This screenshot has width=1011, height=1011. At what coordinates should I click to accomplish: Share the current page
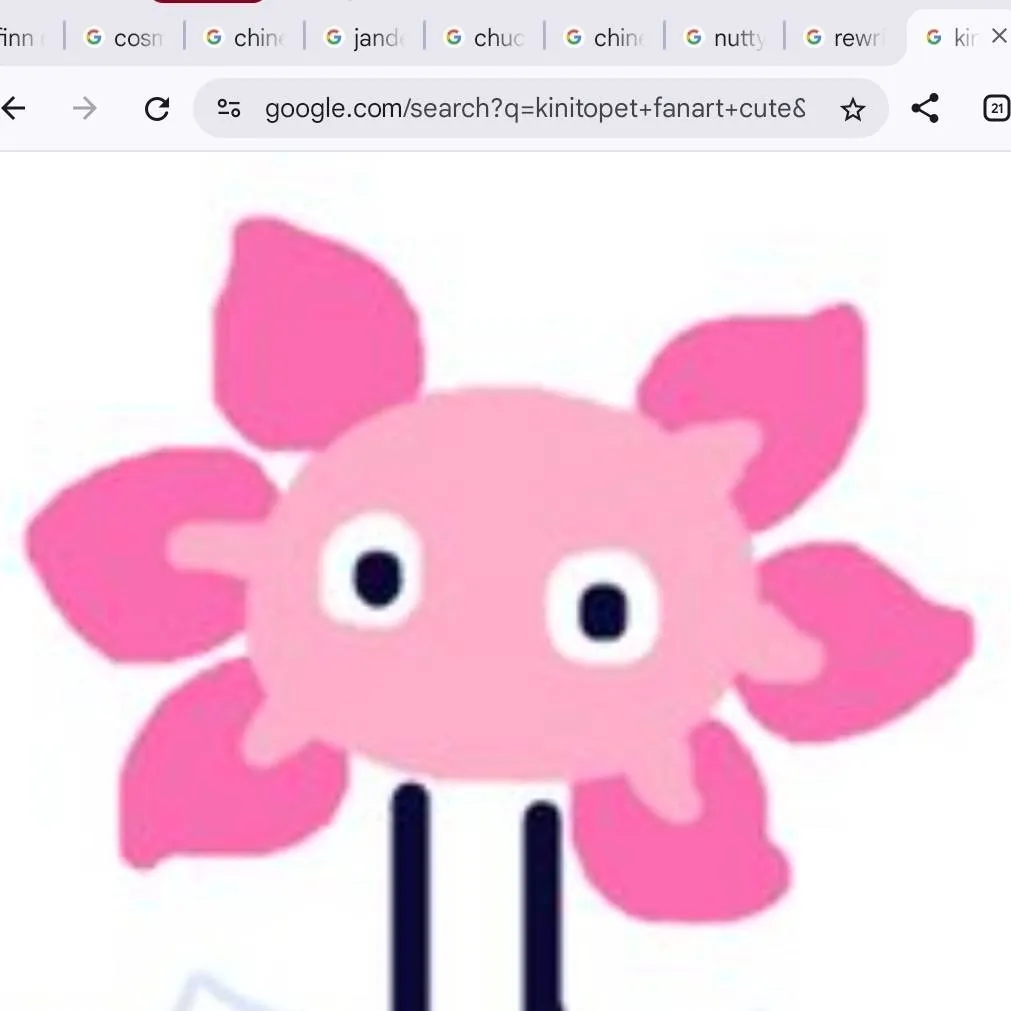point(925,108)
